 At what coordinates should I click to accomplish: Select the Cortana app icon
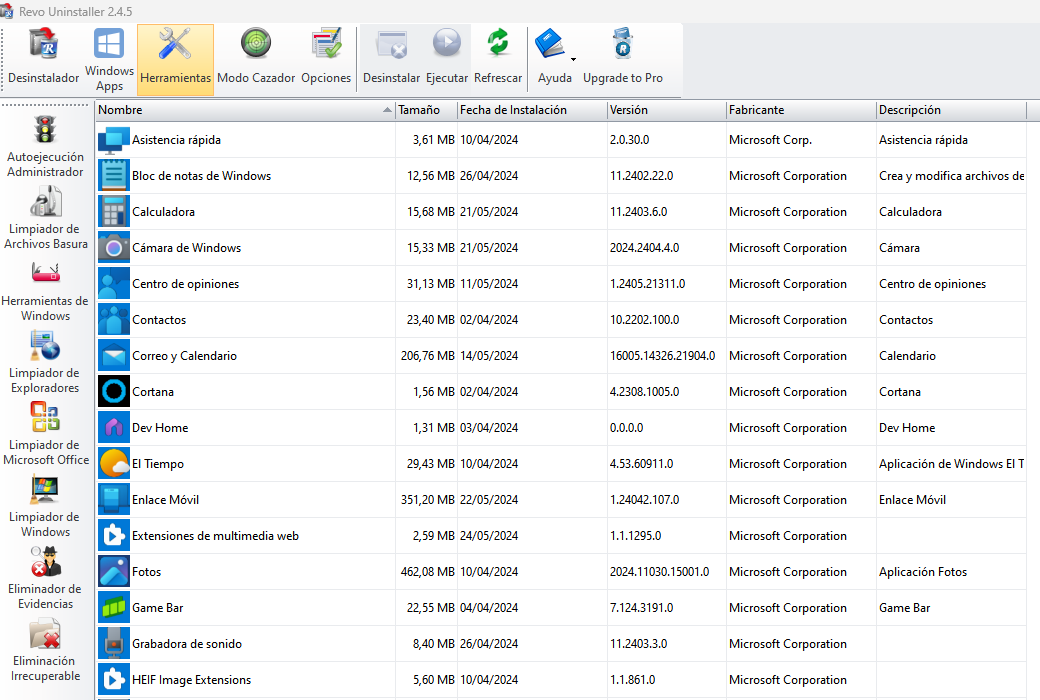click(113, 391)
